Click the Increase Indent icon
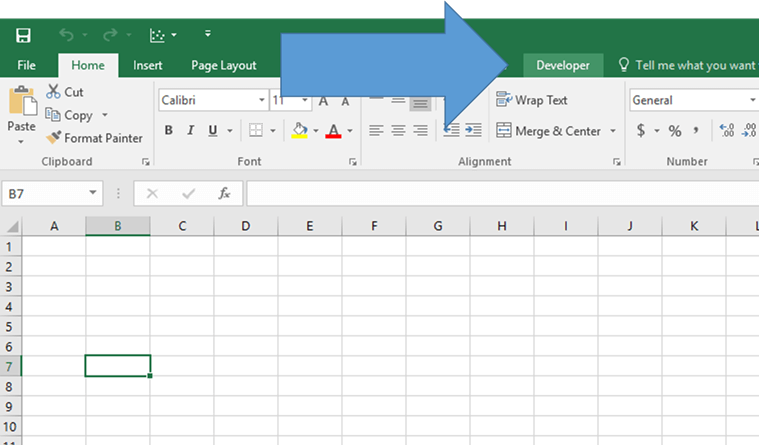Viewport: 759px width, 445px height. (473, 131)
